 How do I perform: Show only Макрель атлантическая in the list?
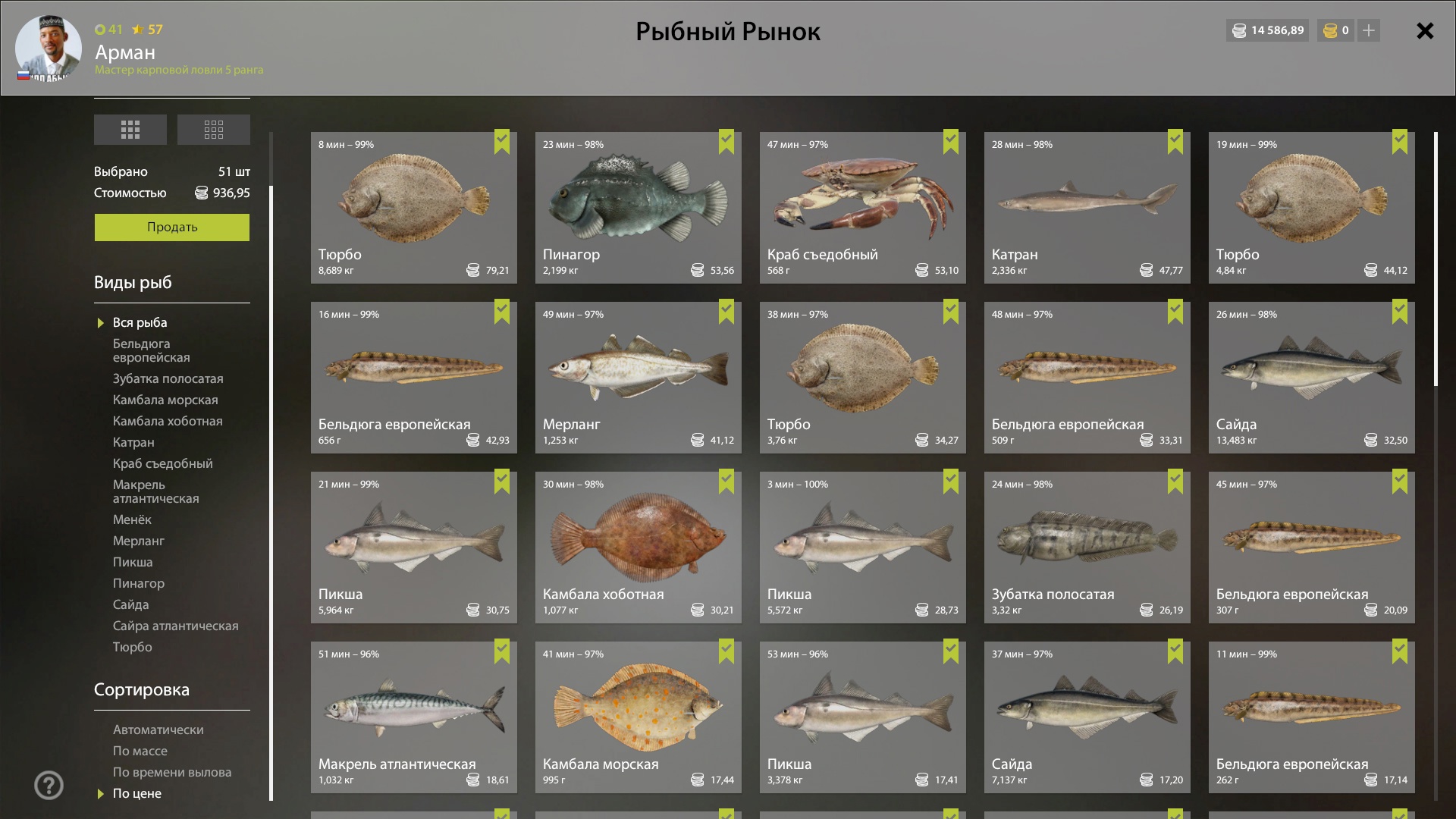(156, 491)
